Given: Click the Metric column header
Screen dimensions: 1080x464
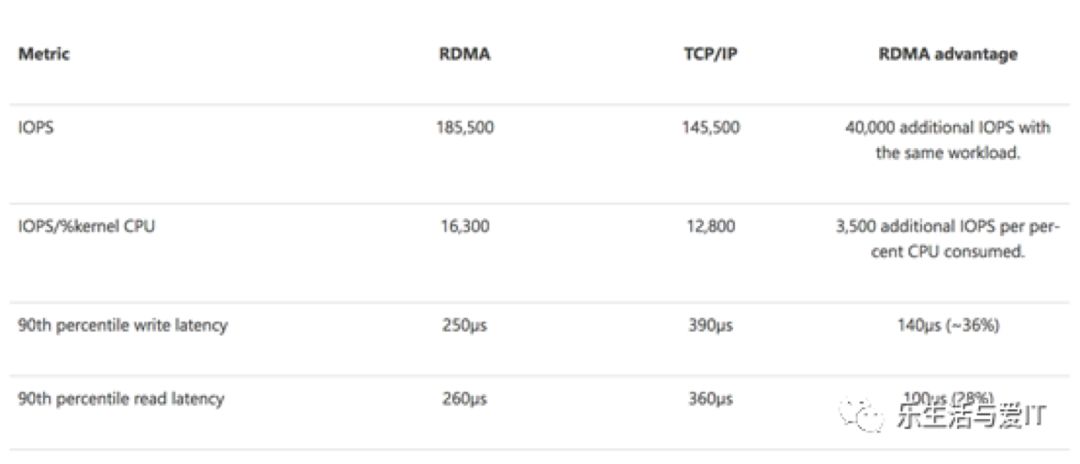Looking at the screenshot, I should (44, 54).
